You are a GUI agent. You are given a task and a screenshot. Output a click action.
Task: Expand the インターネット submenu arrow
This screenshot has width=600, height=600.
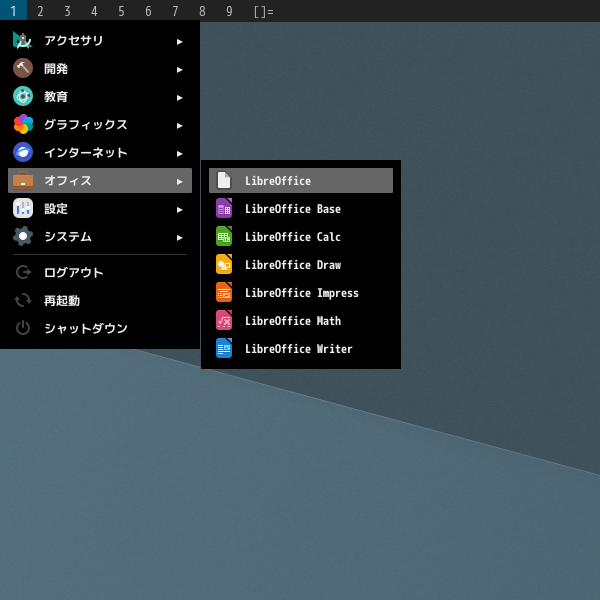(179, 154)
